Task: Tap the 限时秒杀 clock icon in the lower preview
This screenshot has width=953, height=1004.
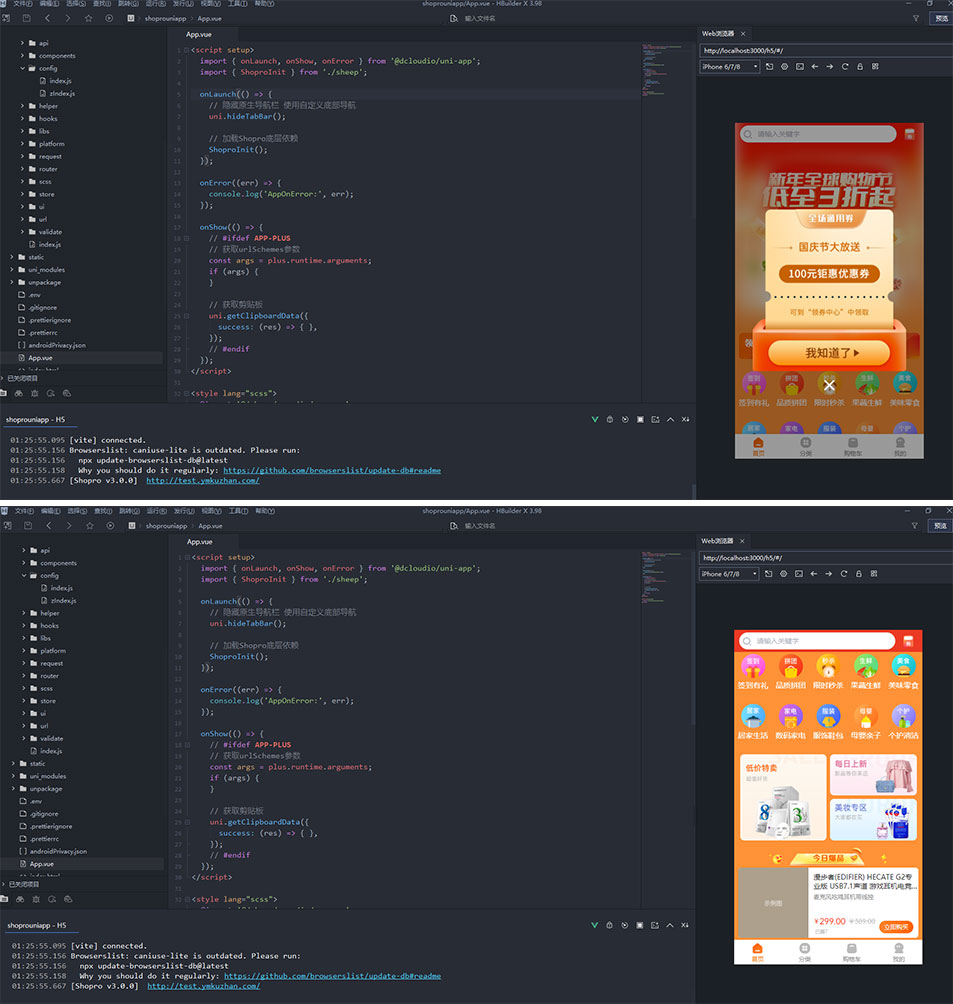Action: [828, 666]
